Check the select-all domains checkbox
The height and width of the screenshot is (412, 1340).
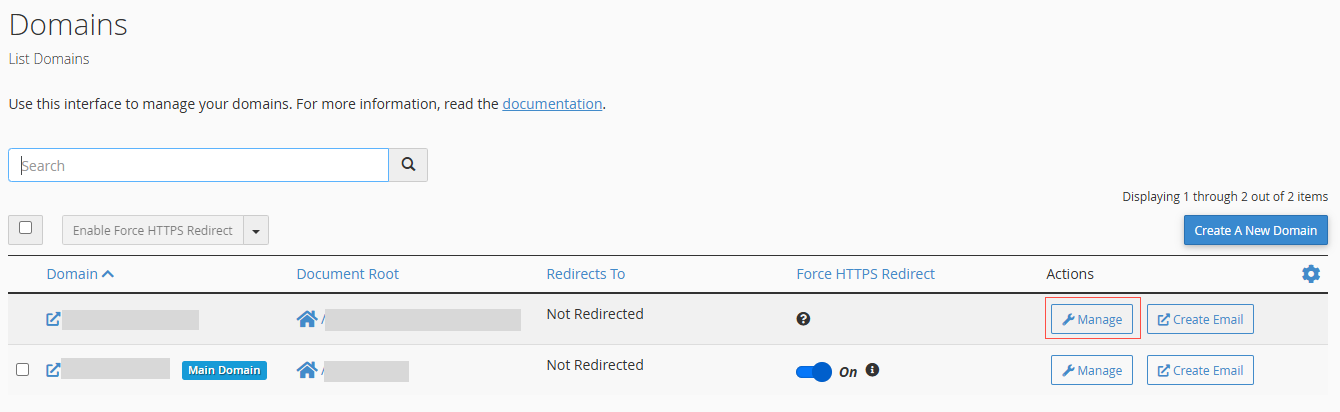click(x=25, y=229)
